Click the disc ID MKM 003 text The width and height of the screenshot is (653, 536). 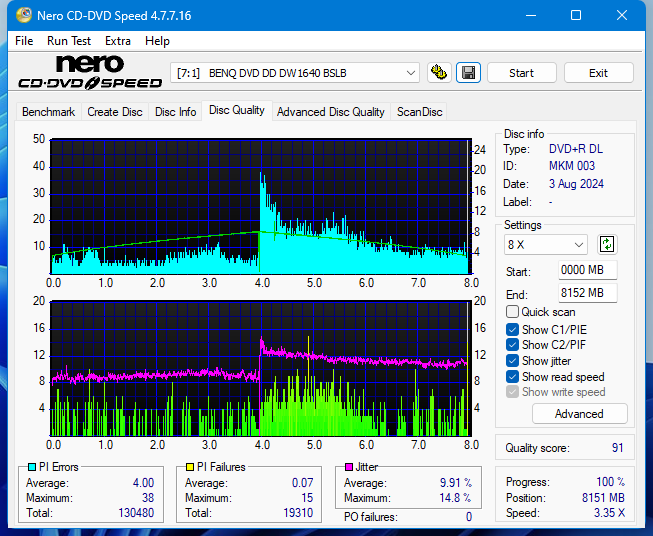click(x=572, y=166)
